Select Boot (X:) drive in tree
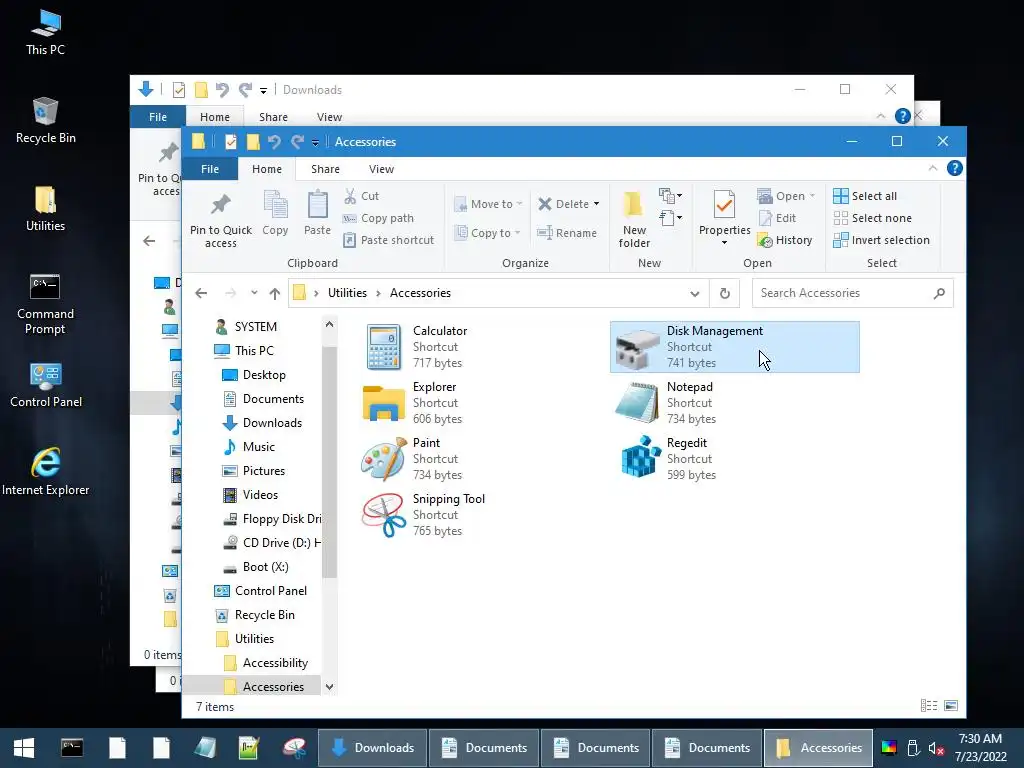The height and width of the screenshot is (768, 1024). (x=265, y=567)
